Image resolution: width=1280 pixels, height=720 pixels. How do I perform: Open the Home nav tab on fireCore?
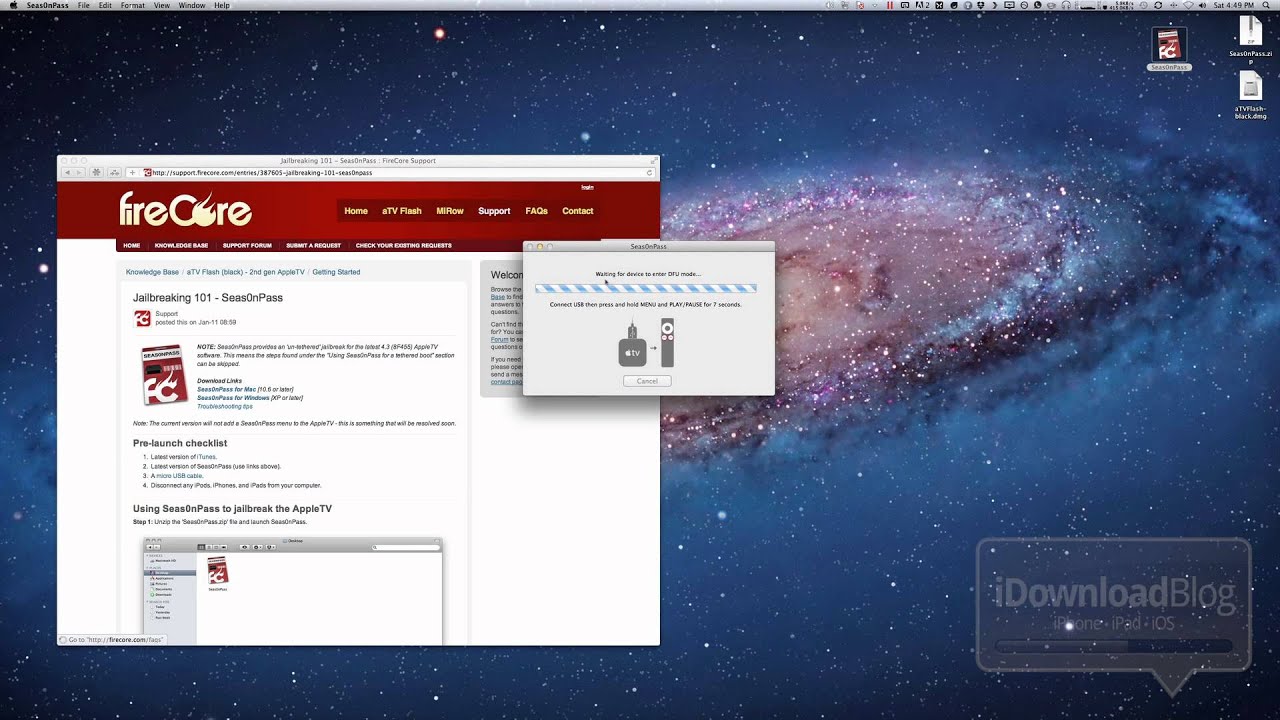pos(356,211)
